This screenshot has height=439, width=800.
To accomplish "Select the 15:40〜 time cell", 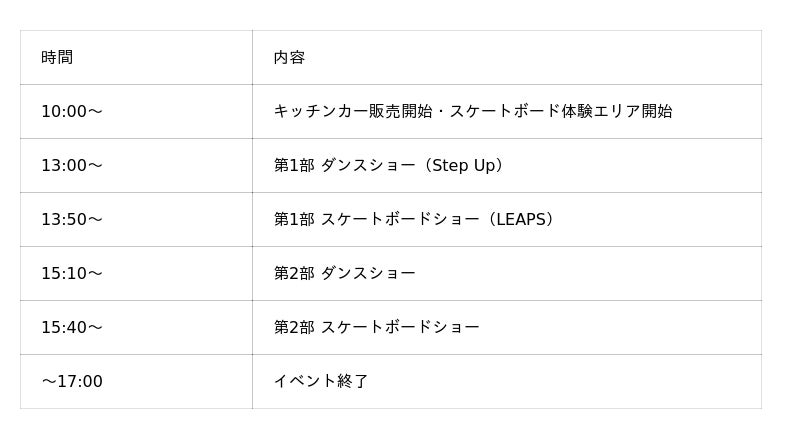I will (72, 328).
